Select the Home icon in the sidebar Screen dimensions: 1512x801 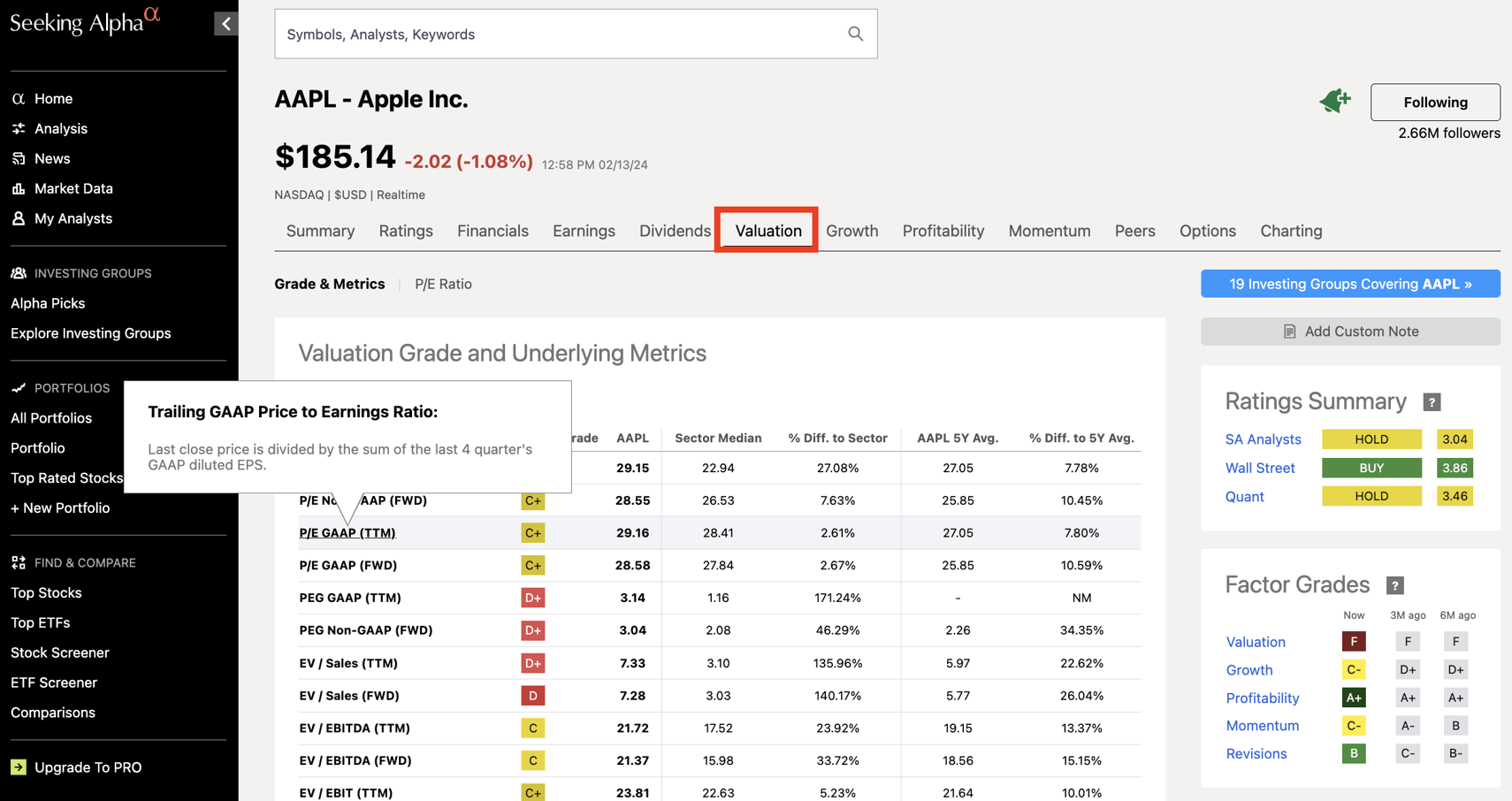[19, 98]
